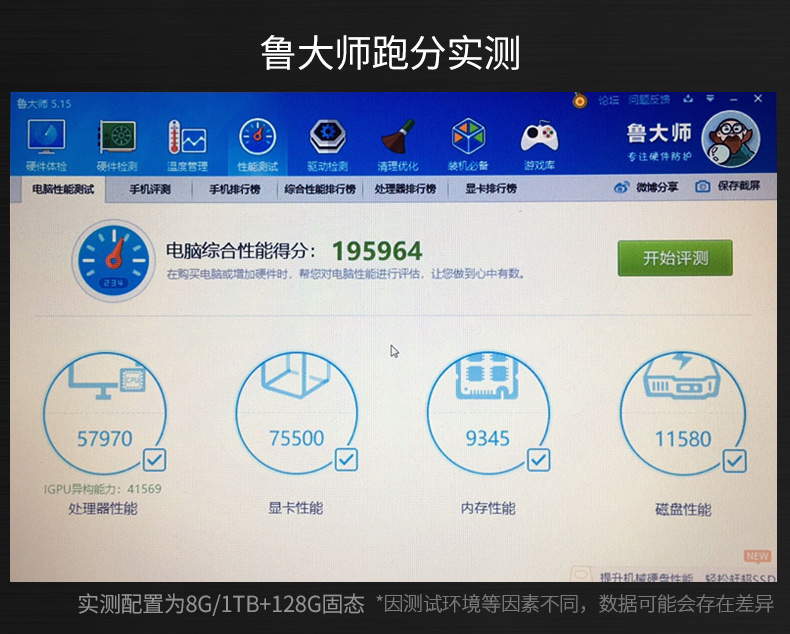Click the 内存性能 label
The image size is (790, 634).
[x=488, y=509]
